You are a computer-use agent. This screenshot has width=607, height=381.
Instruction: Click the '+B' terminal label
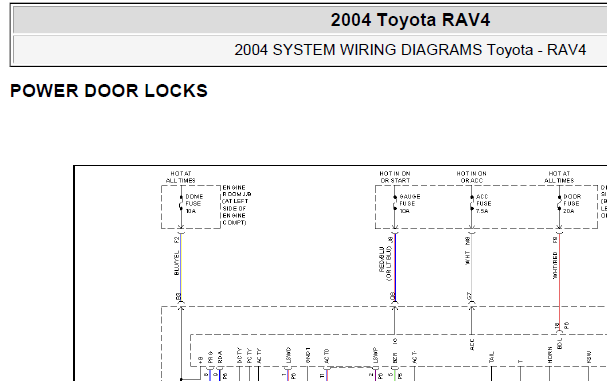tap(201, 360)
